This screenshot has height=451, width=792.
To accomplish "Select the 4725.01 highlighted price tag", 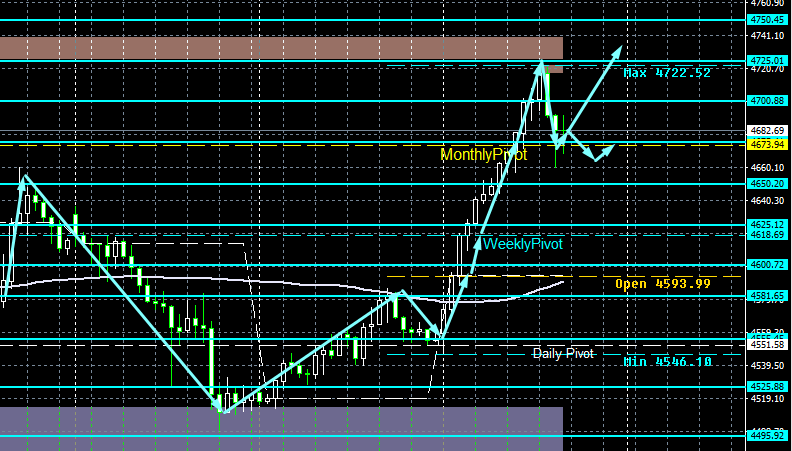I will [x=767, y=61].
